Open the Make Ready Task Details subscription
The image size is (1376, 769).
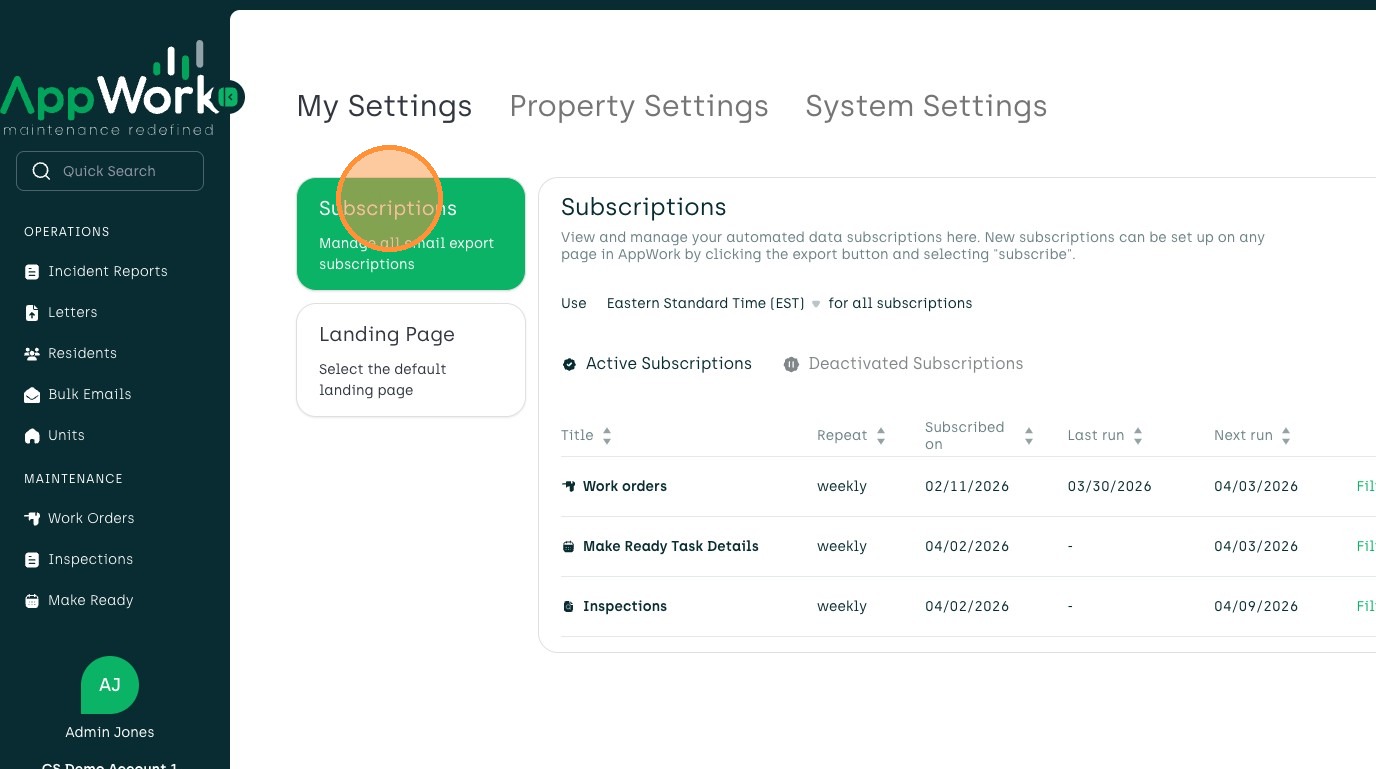(670, 546)
